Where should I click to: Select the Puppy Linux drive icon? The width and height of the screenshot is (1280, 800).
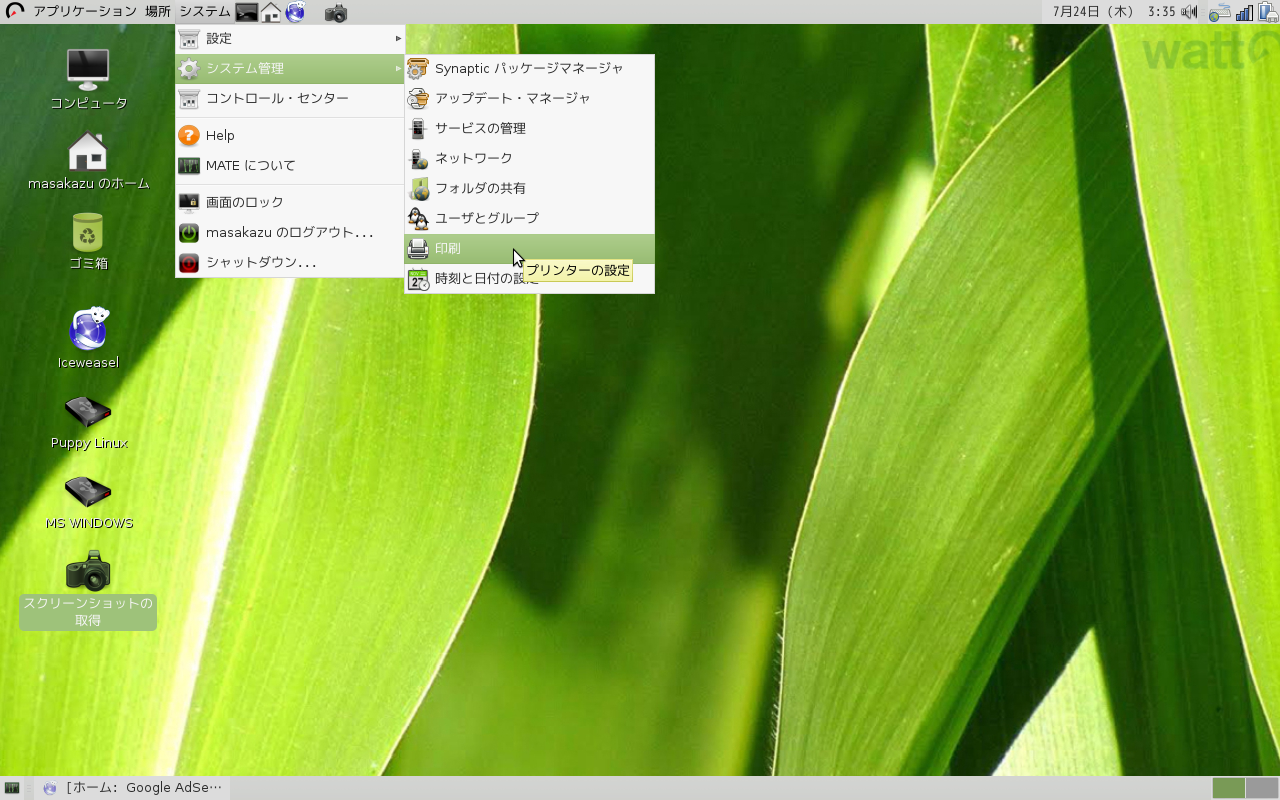89,422
